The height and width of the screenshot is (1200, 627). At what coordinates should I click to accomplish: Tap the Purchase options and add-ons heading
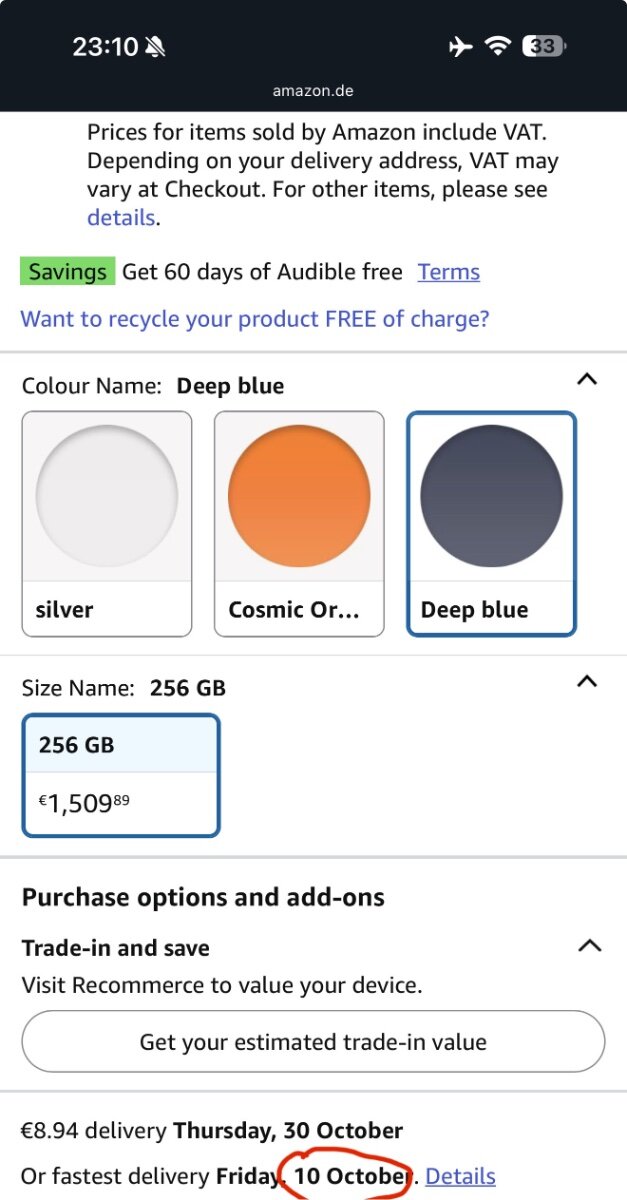point(203,897)
